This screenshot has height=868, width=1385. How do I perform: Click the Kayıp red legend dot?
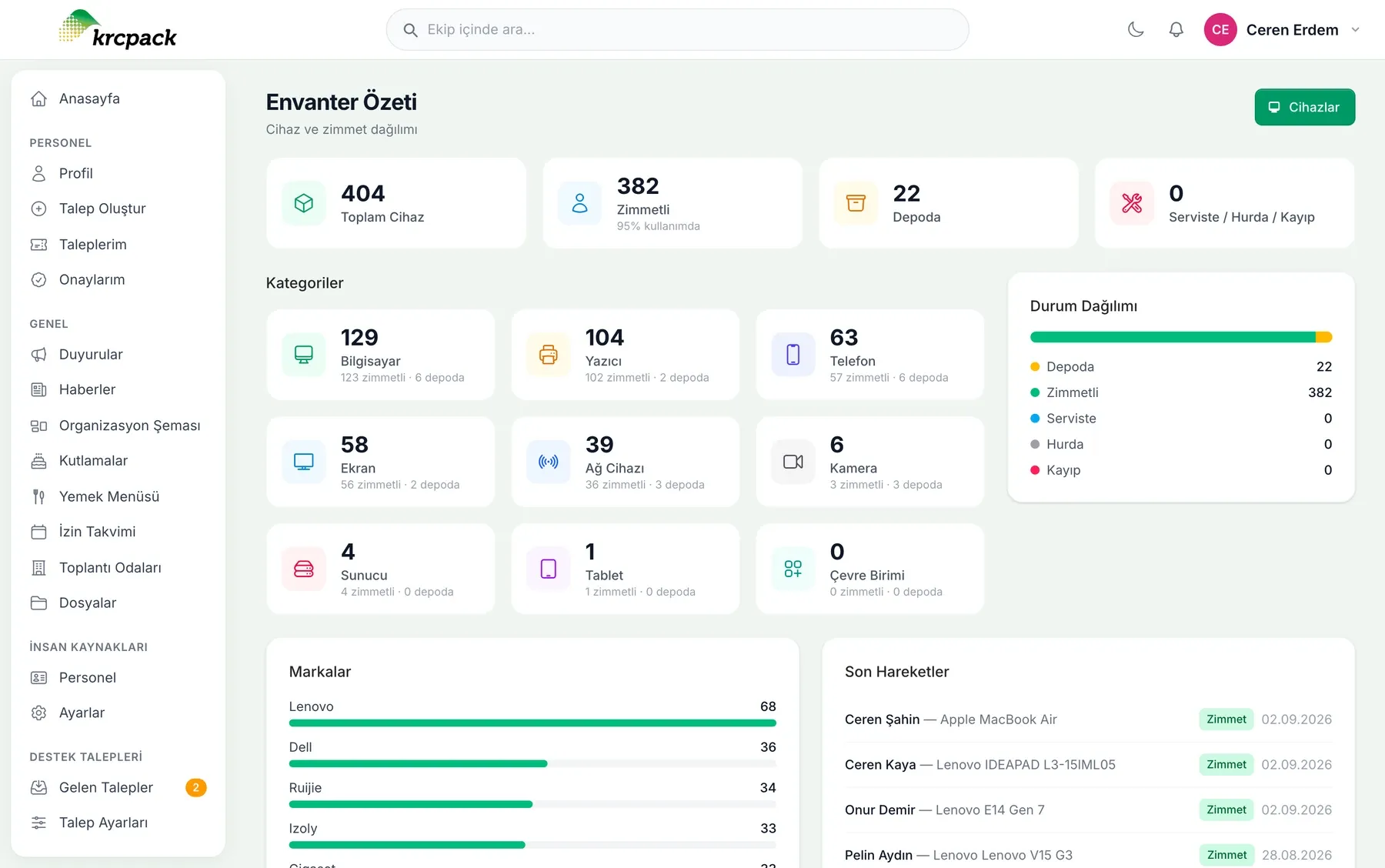(x=1035, y=470)
